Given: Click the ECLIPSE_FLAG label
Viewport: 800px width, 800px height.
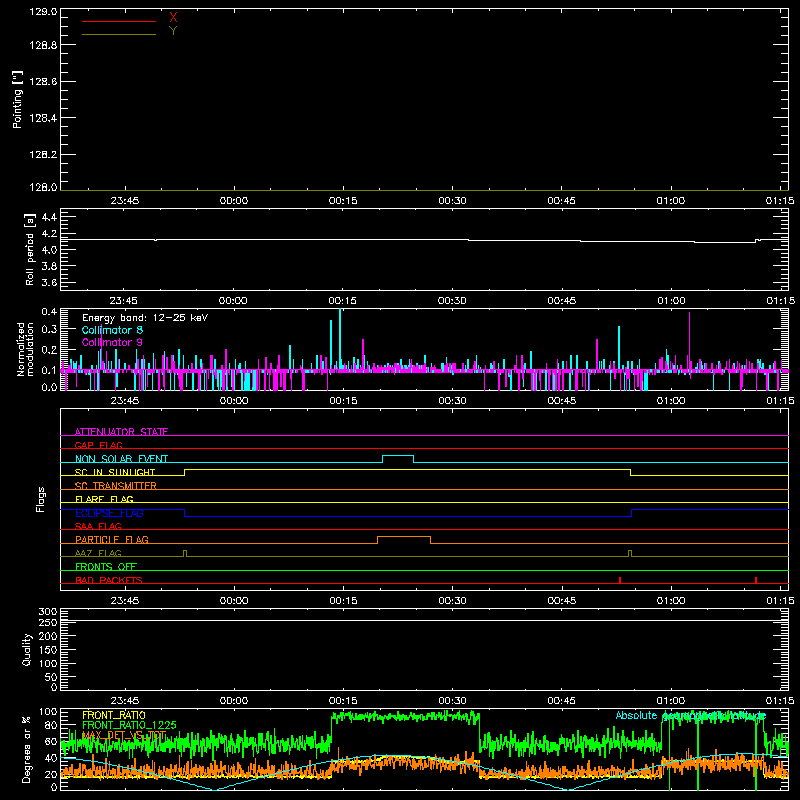Looking at the screenshot, I should 109,513.
